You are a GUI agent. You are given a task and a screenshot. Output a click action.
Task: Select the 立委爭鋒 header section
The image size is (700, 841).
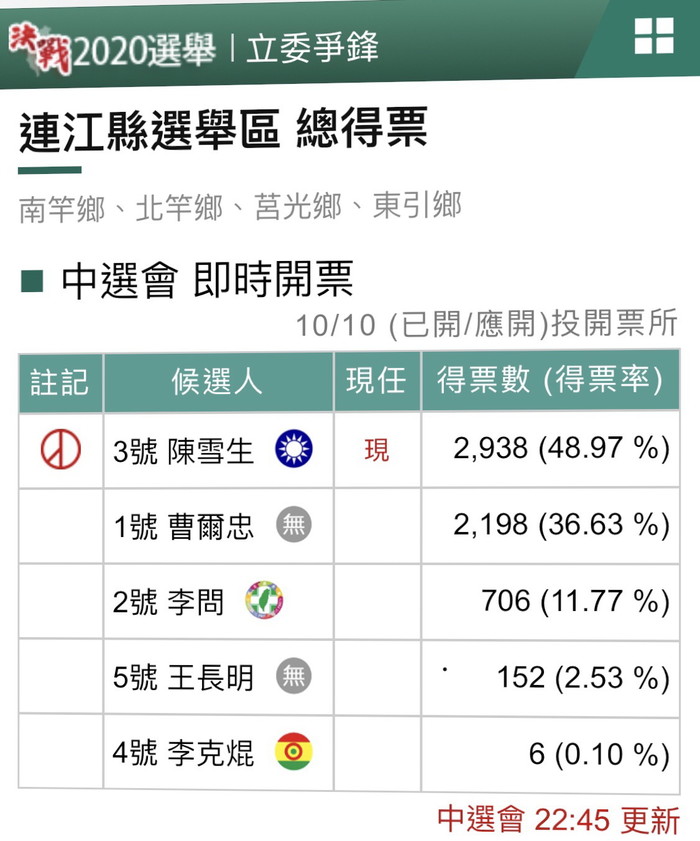313,47
